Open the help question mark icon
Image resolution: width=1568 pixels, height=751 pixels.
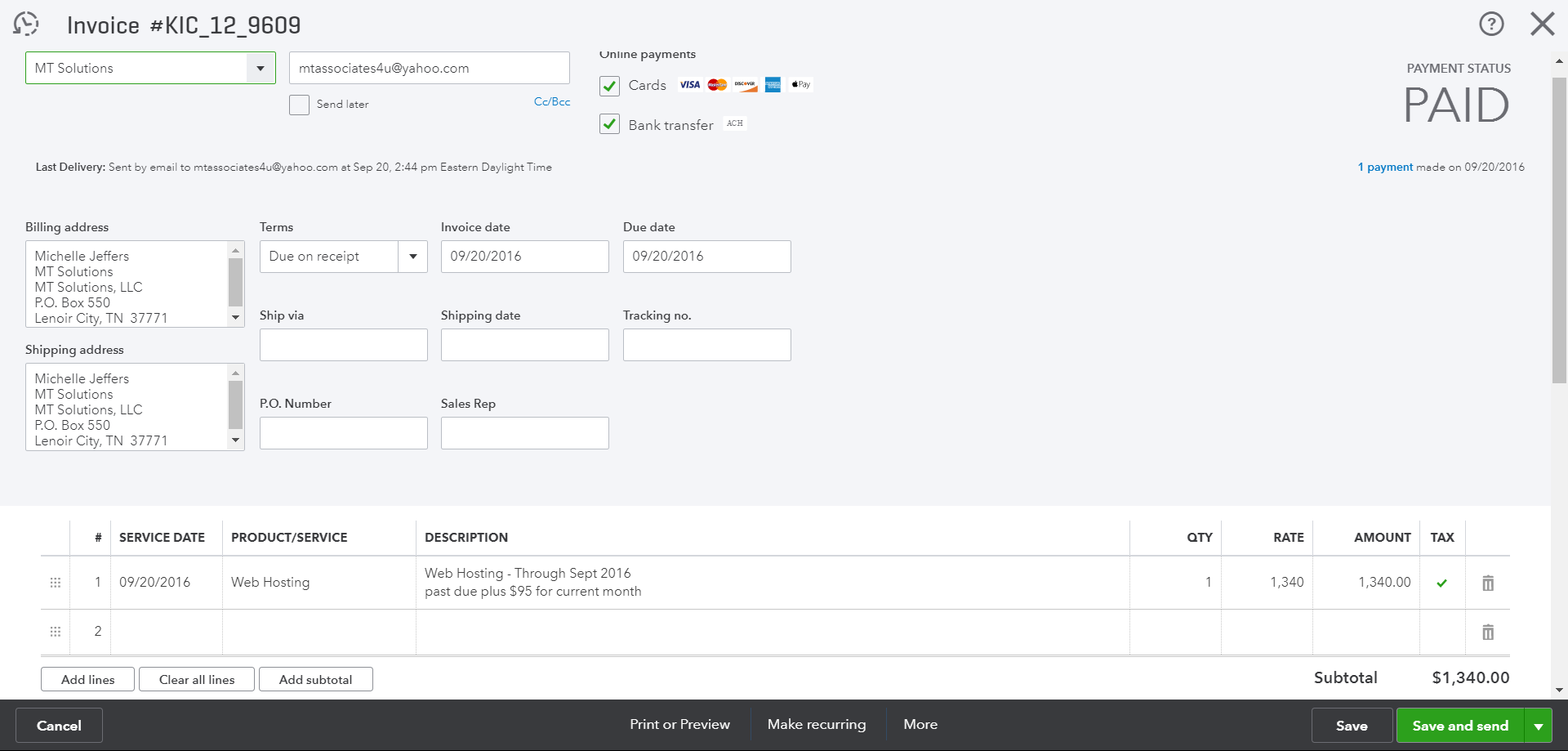[1491, 24]
